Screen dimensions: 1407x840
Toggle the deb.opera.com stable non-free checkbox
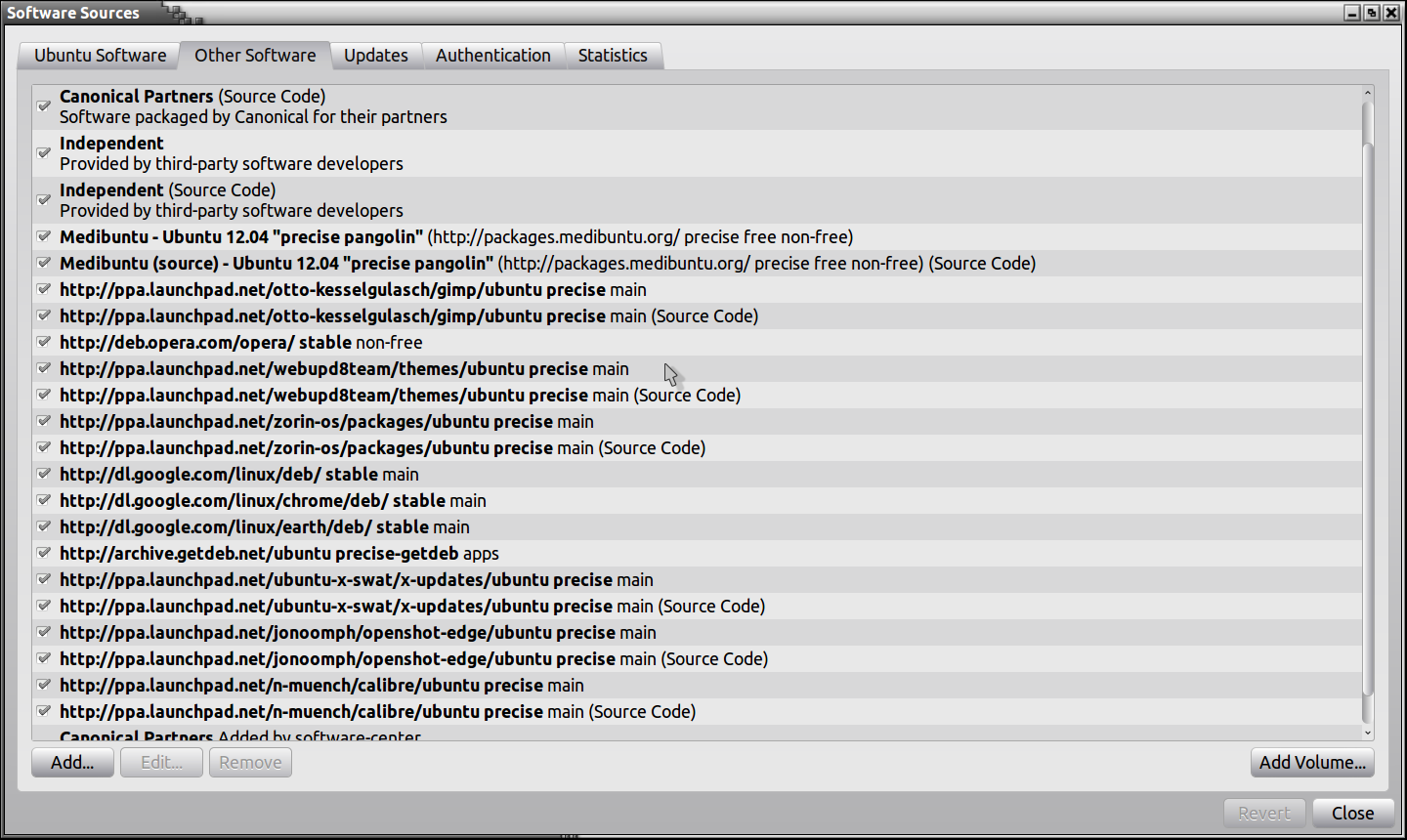(44, 342)
